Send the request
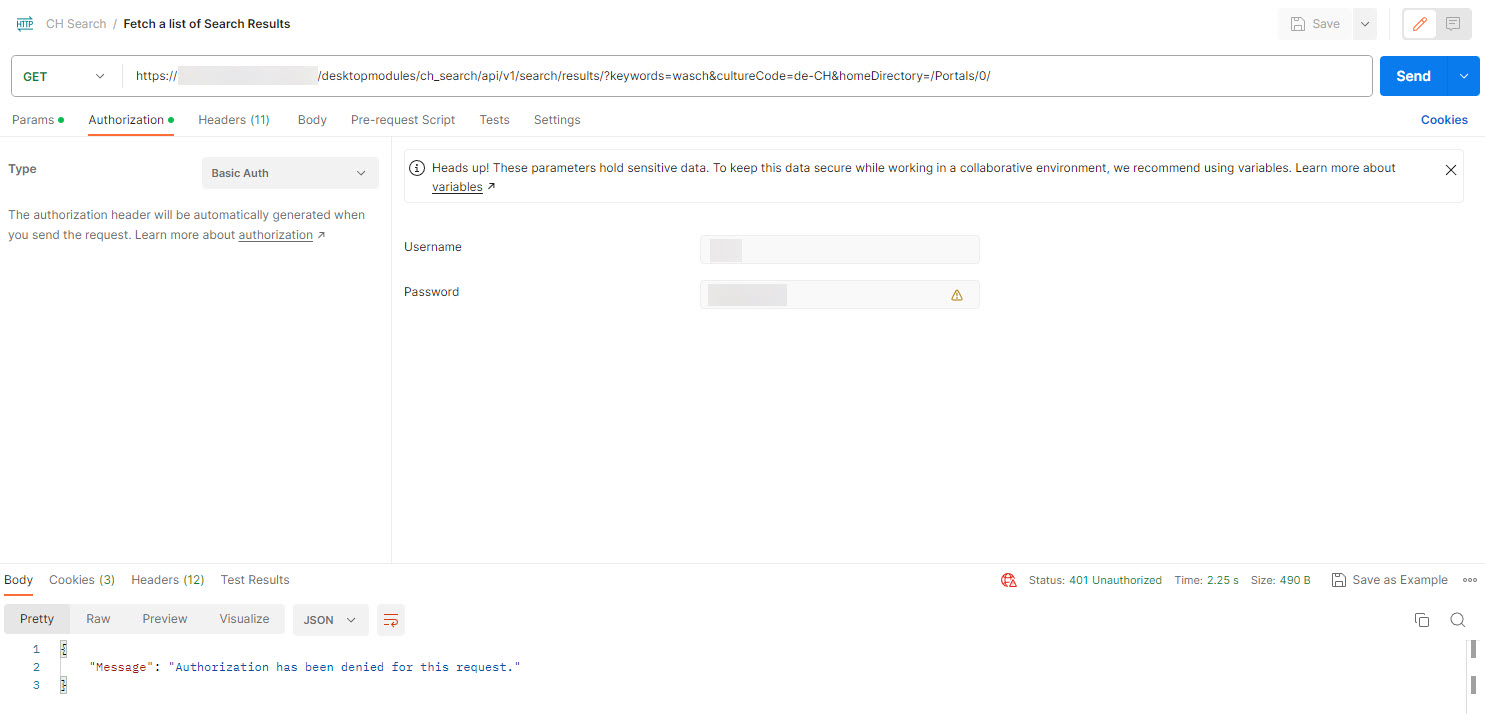Image resolution: width=1485 pixels, height=714 pixels. pos(1413,76)
